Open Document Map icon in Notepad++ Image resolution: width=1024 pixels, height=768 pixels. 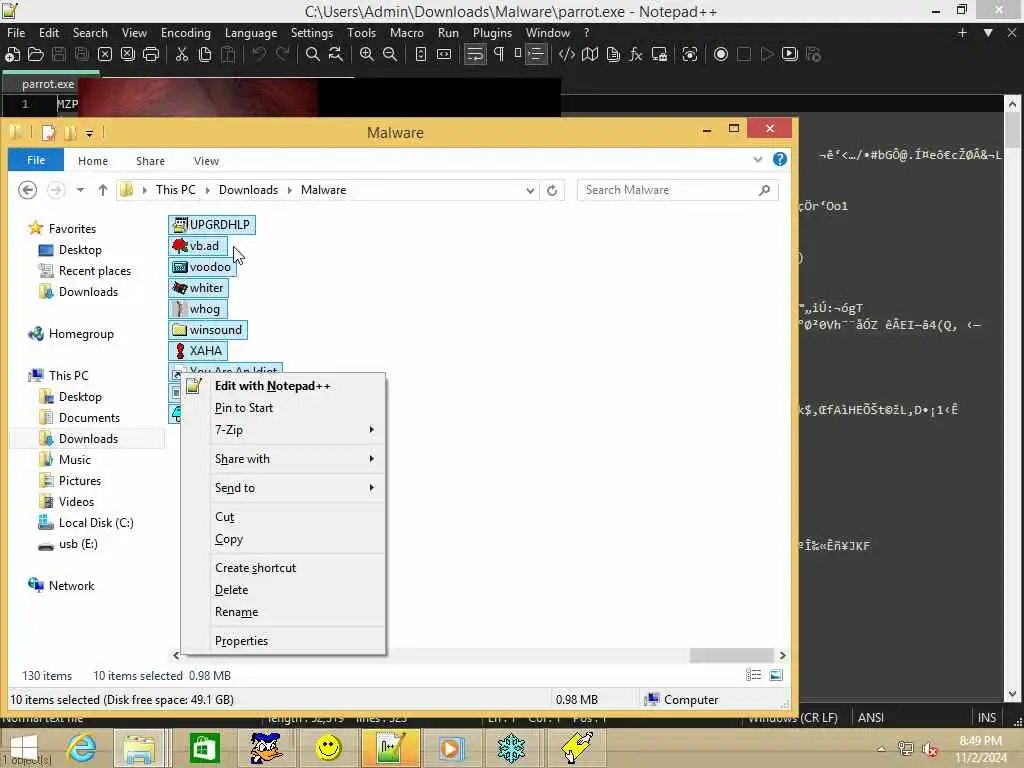pyautogui.click(x=590, y=55)
